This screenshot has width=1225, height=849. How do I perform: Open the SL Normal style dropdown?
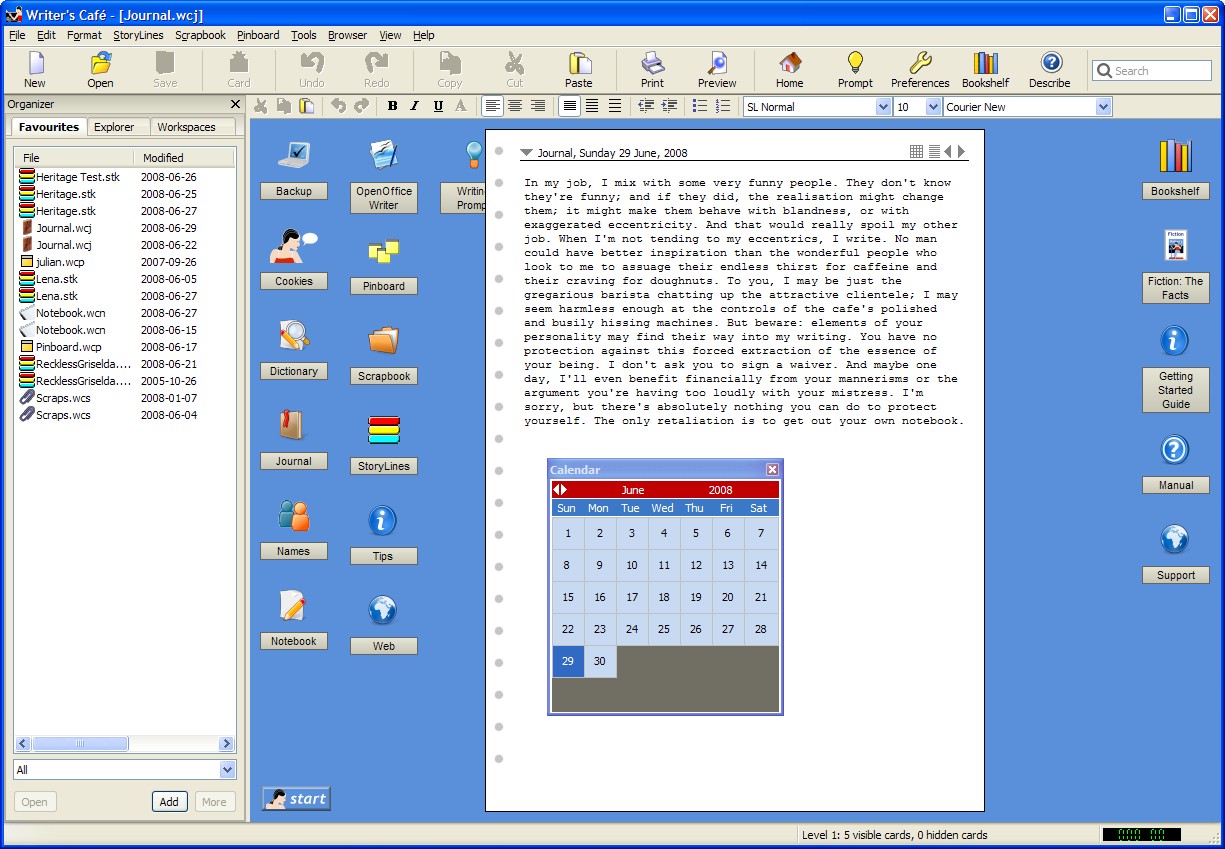point(884,105)
